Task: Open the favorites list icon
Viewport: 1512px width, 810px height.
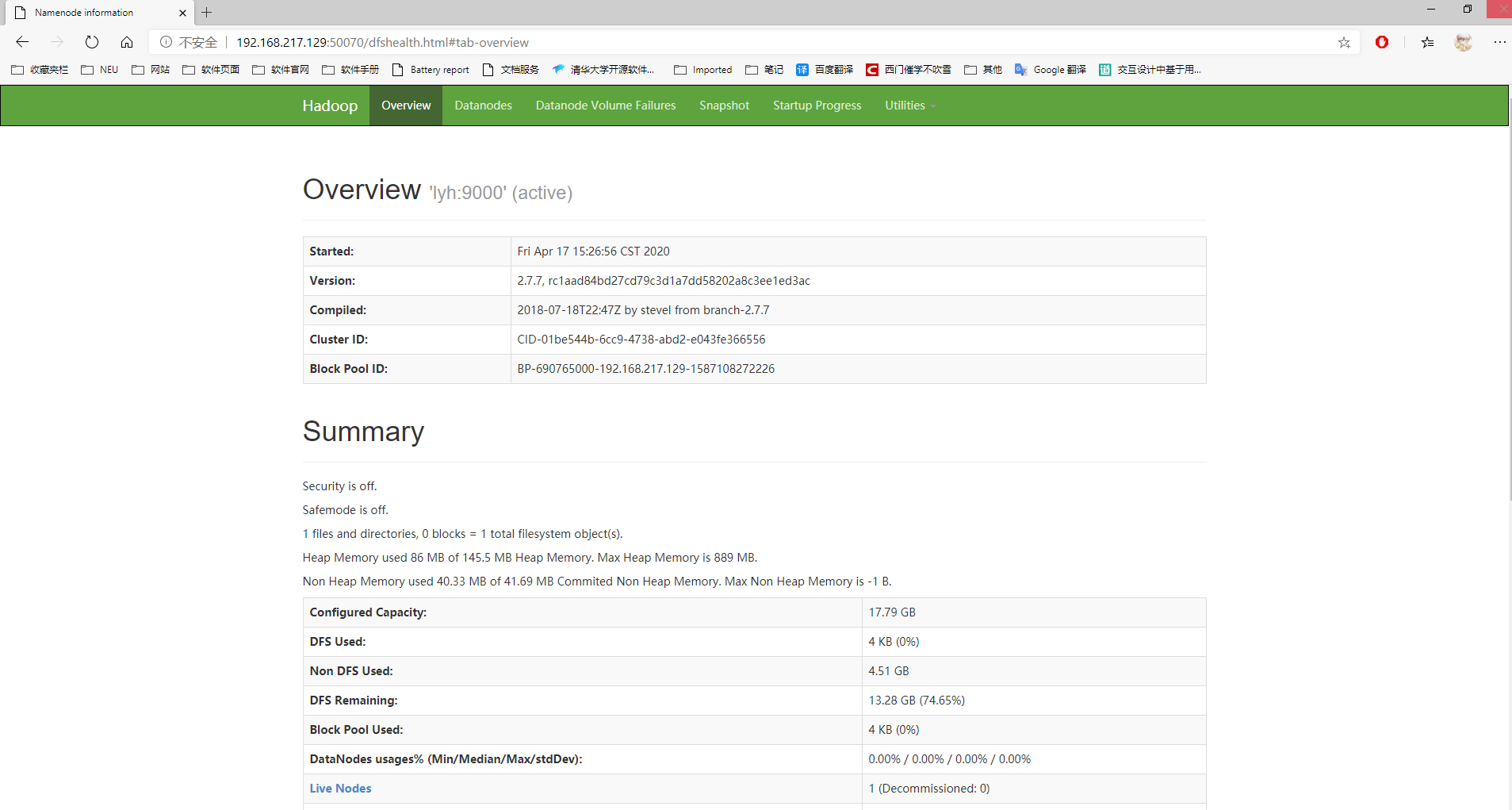Action: click(1427, 42)
